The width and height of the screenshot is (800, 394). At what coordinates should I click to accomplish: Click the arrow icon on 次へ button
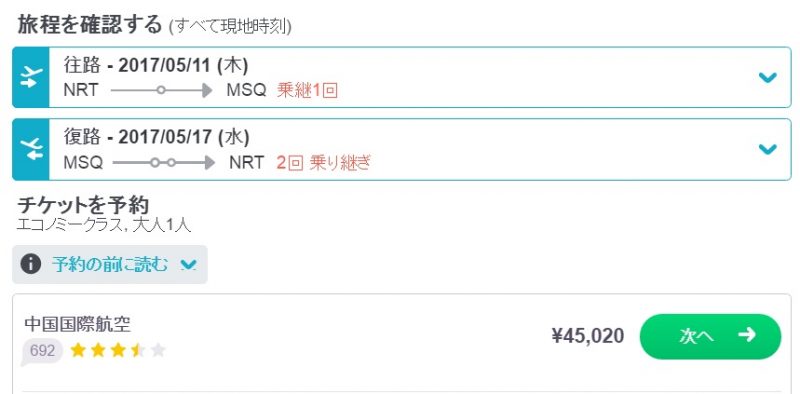[x=747, y=335]
